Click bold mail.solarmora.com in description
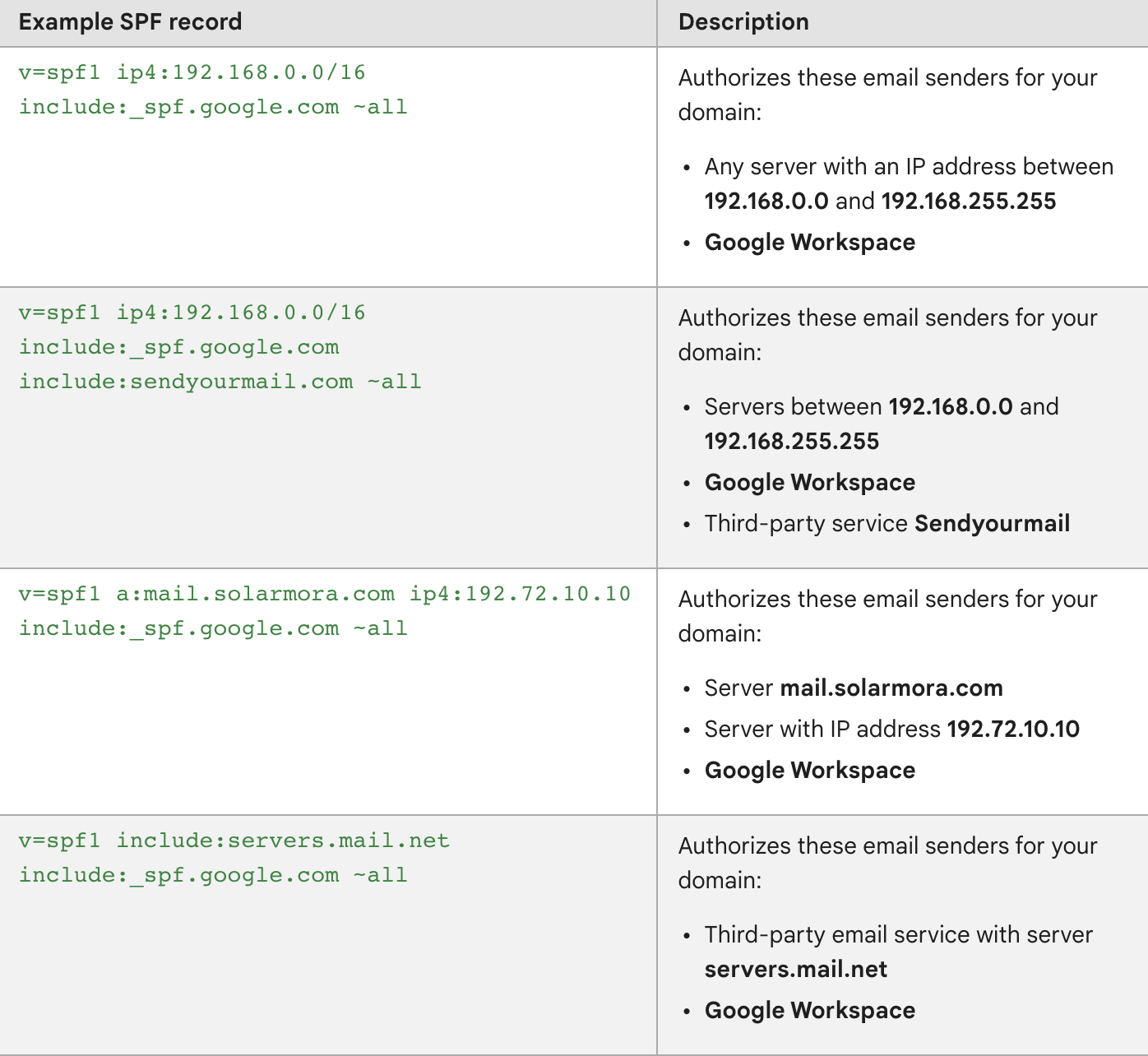Viewport: 1148px width, 1056px height. click(891, 688)
